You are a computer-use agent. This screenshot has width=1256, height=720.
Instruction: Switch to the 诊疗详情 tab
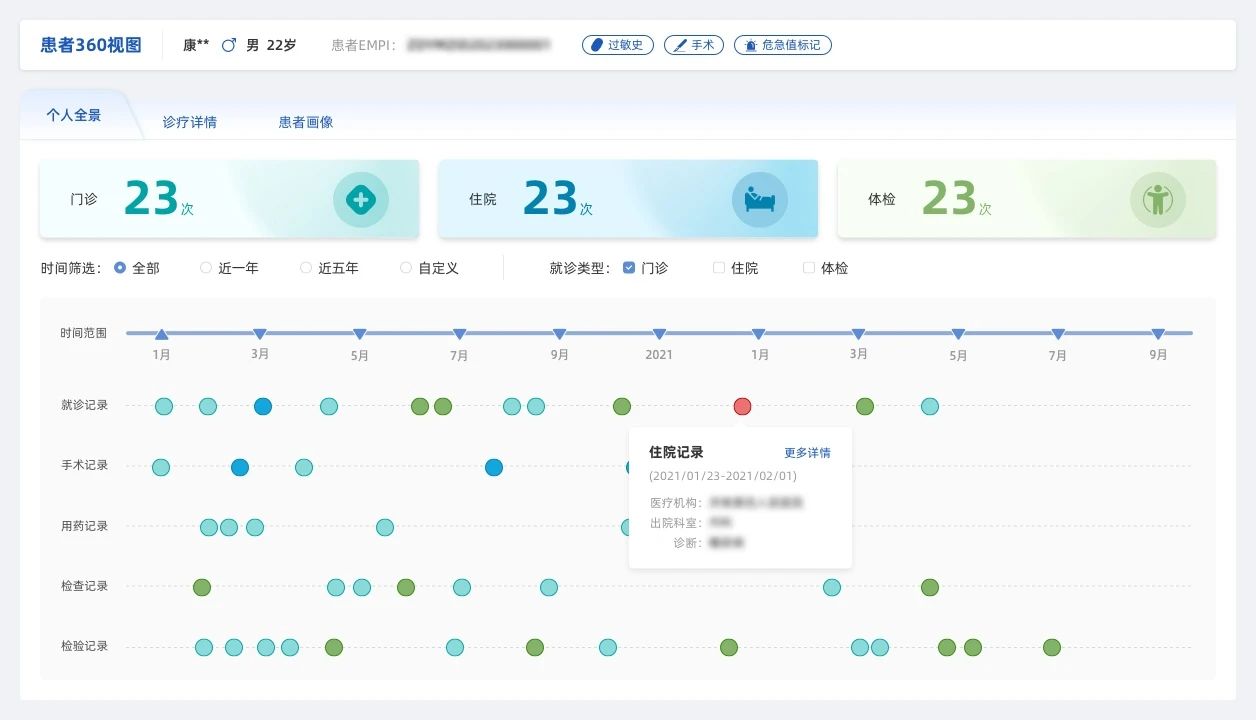(x=190, y=121)
